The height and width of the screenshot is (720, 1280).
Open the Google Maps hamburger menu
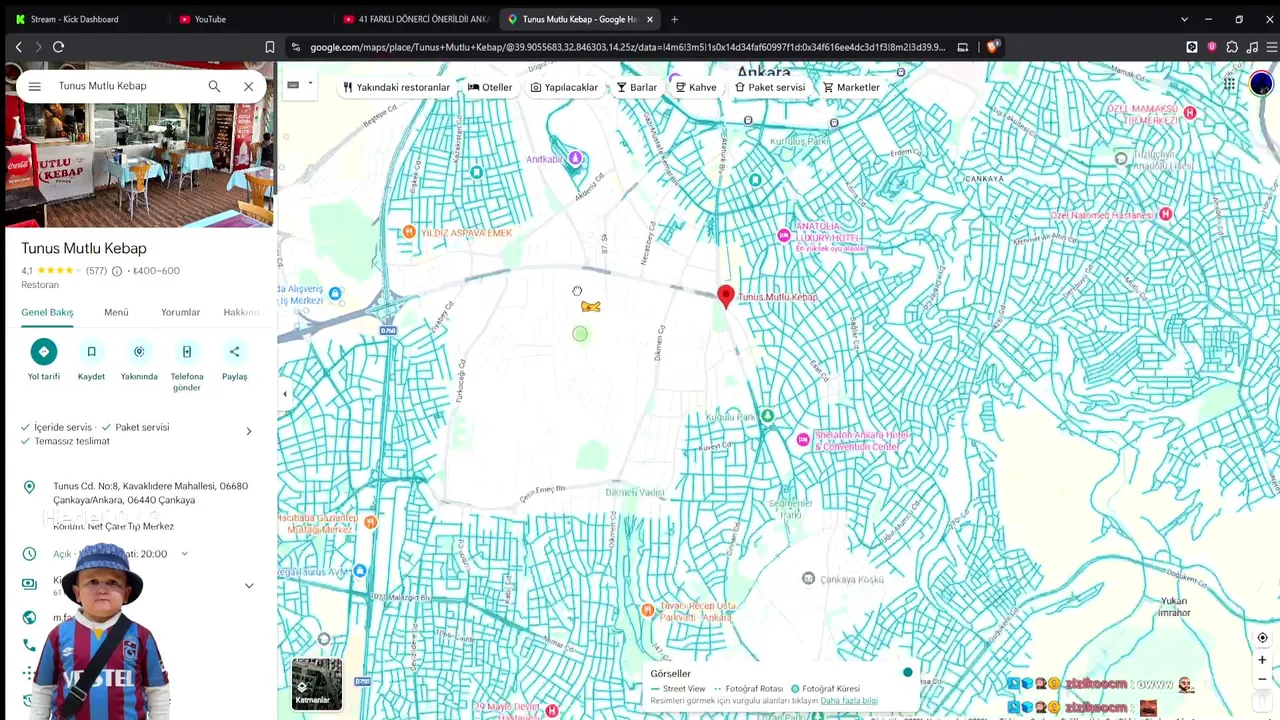(x=34, y=86)
